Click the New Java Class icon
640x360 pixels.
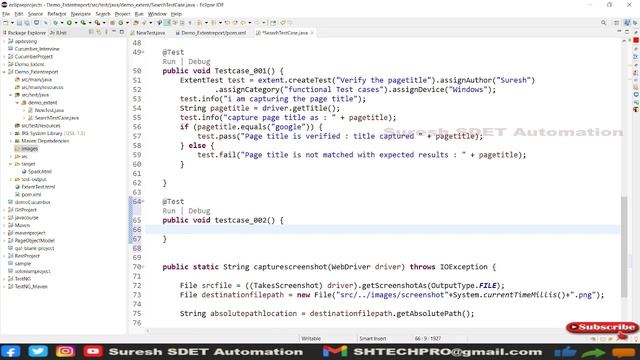point(121,23)
